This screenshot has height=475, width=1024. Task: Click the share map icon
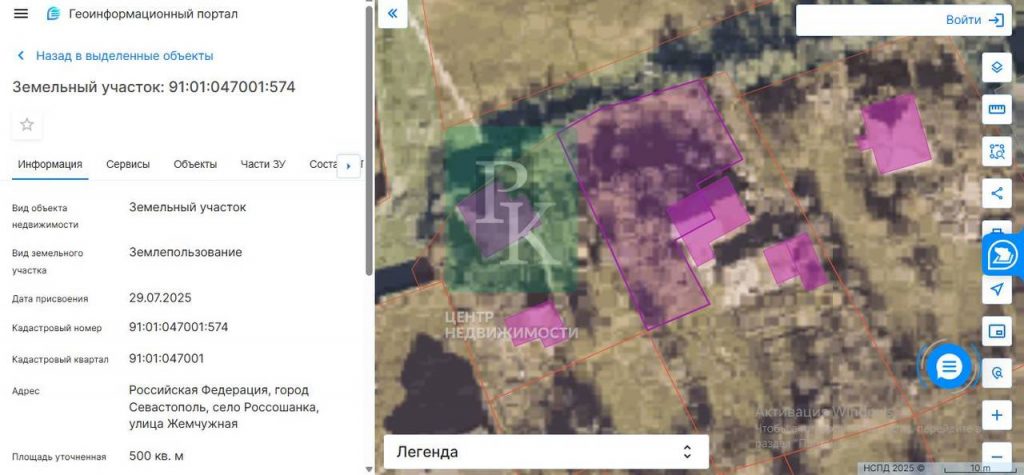[x=996, y=193]
